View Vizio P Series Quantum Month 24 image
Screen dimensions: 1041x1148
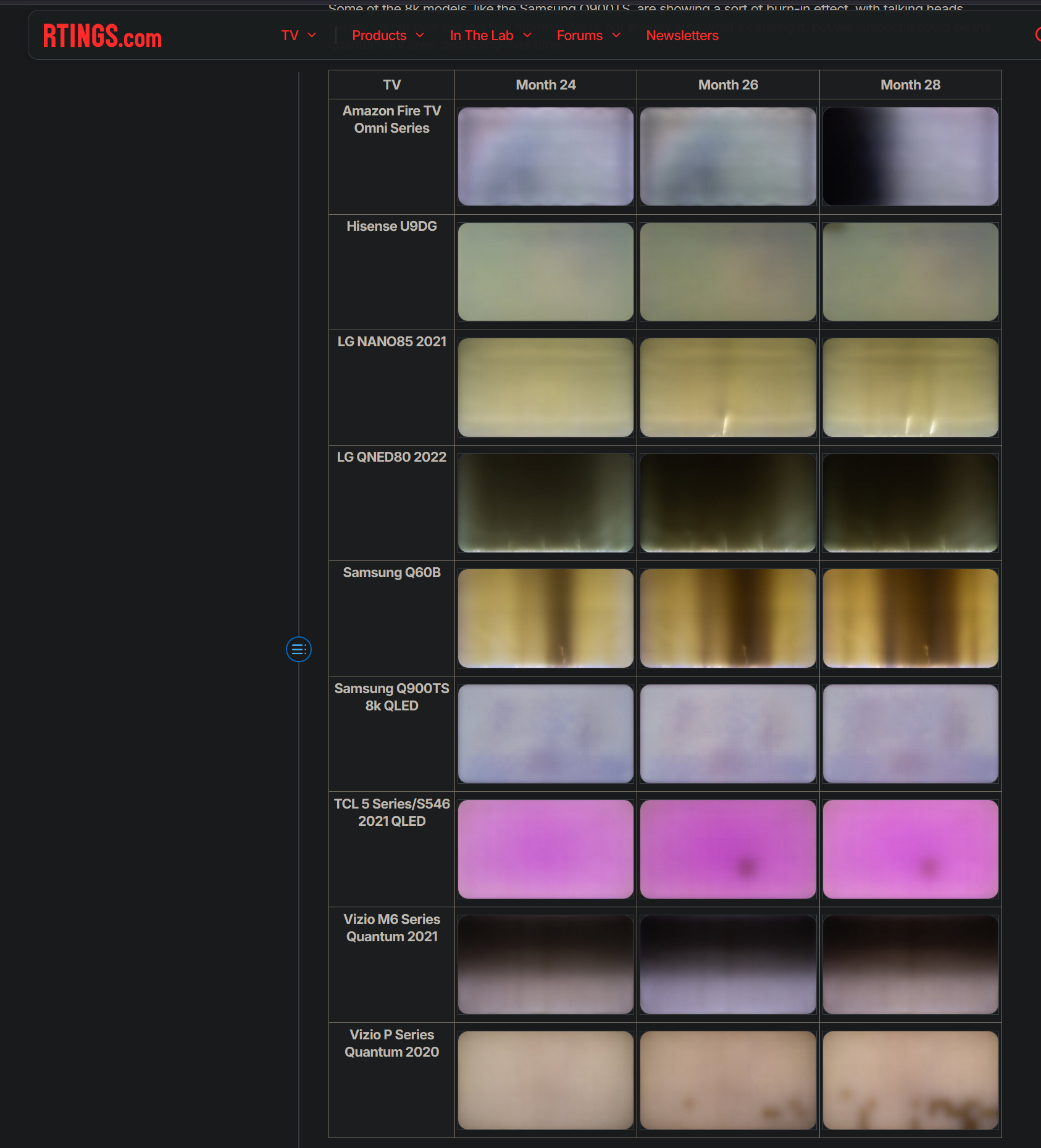[545, 1080]
